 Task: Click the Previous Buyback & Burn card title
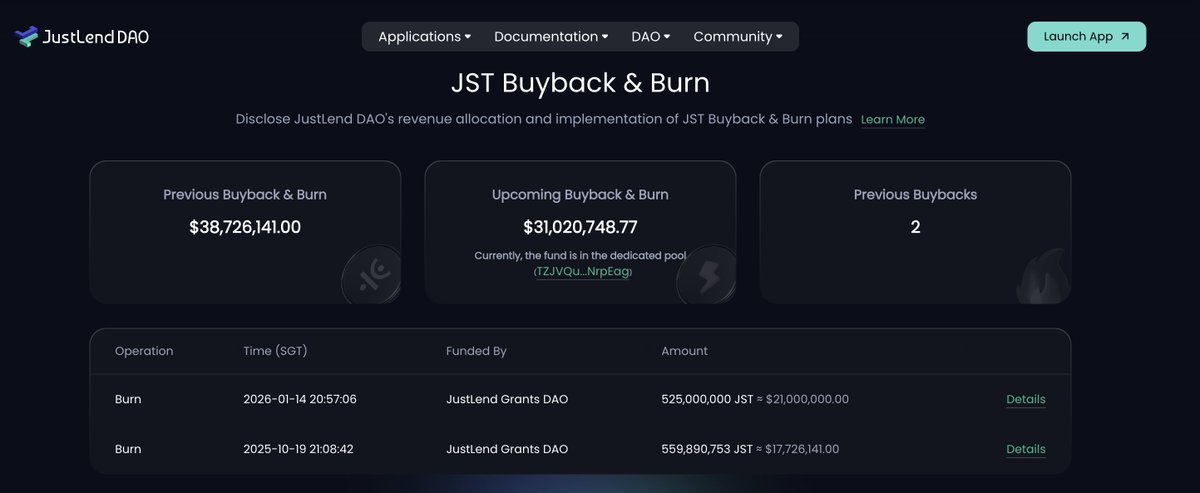pyautogui.click(x=245, y=195)
